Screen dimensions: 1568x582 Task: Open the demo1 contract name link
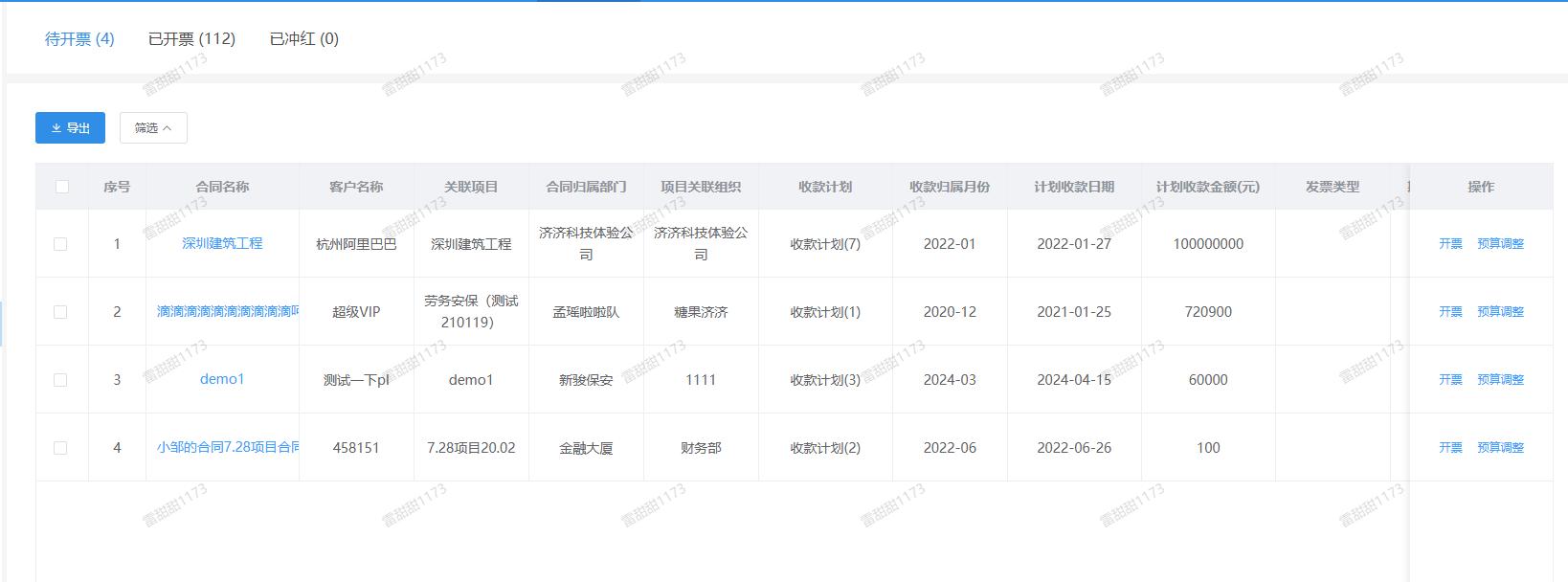(222, 379)
